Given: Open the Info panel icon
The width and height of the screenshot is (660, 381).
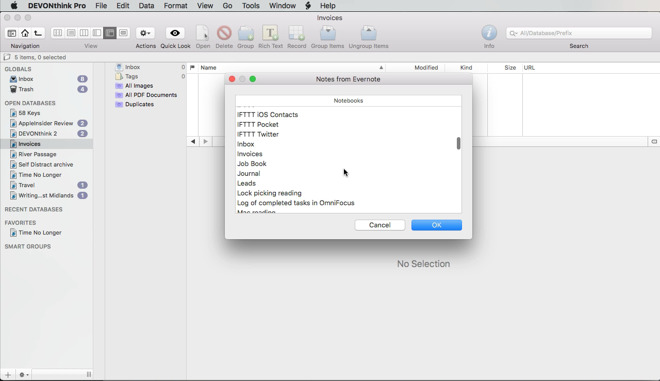Looking at the screenshot, I should 489,33.
